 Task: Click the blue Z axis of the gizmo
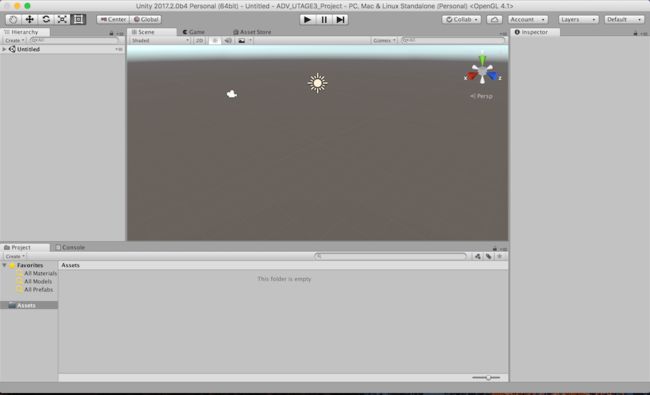click(493, 76)
